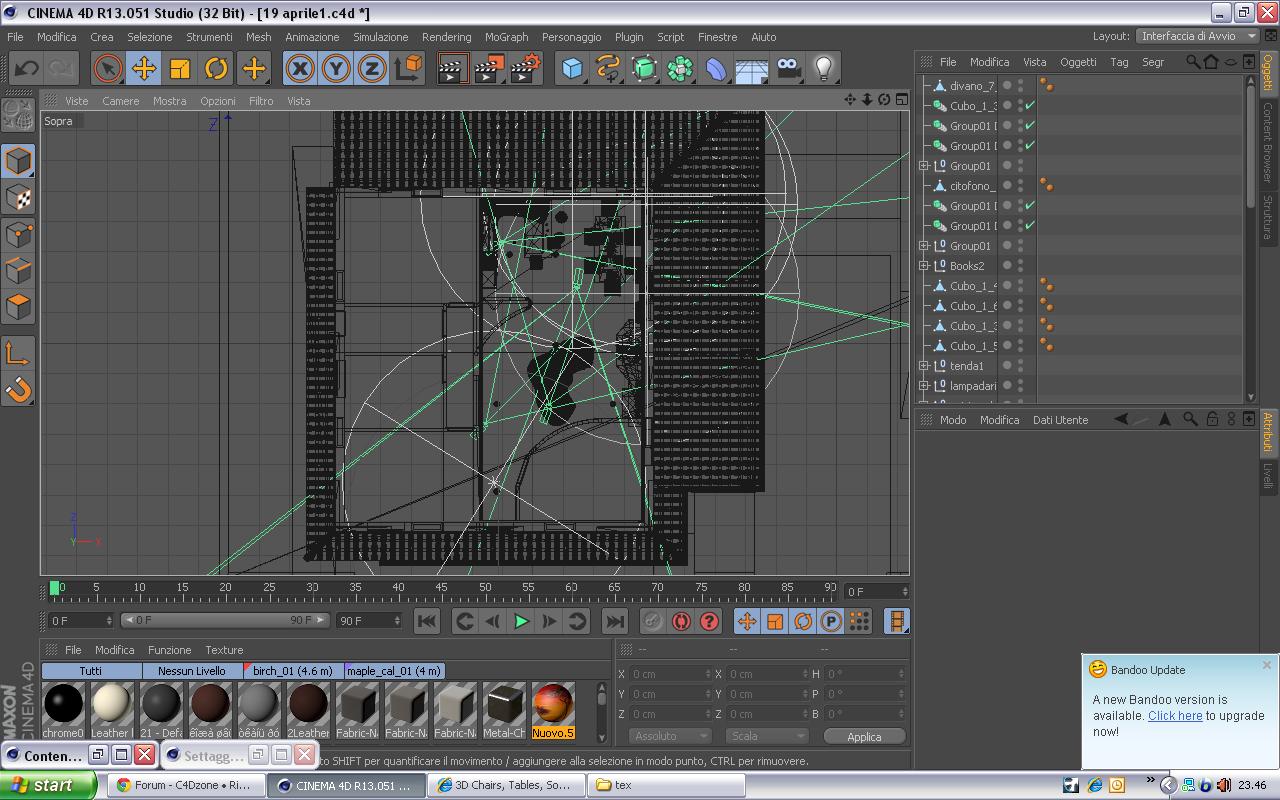
Task: Enable the magnet snapping tool
Action: (x=19, y=389)
